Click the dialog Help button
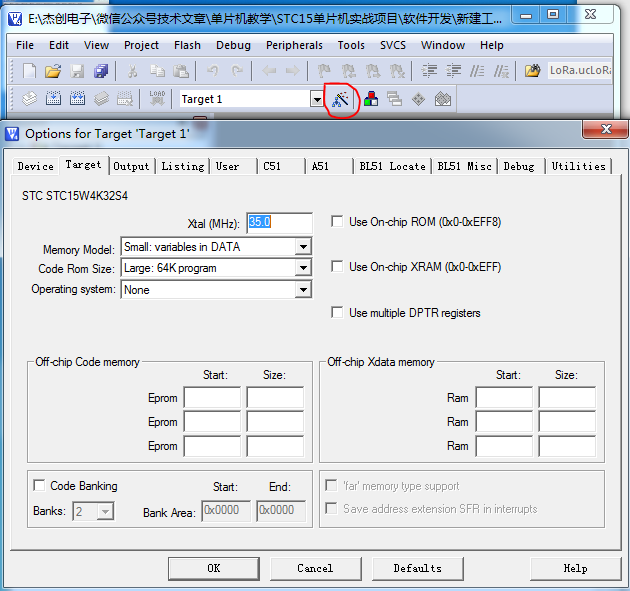This screenshot has width=630, height=591. (x=575, y=569)
